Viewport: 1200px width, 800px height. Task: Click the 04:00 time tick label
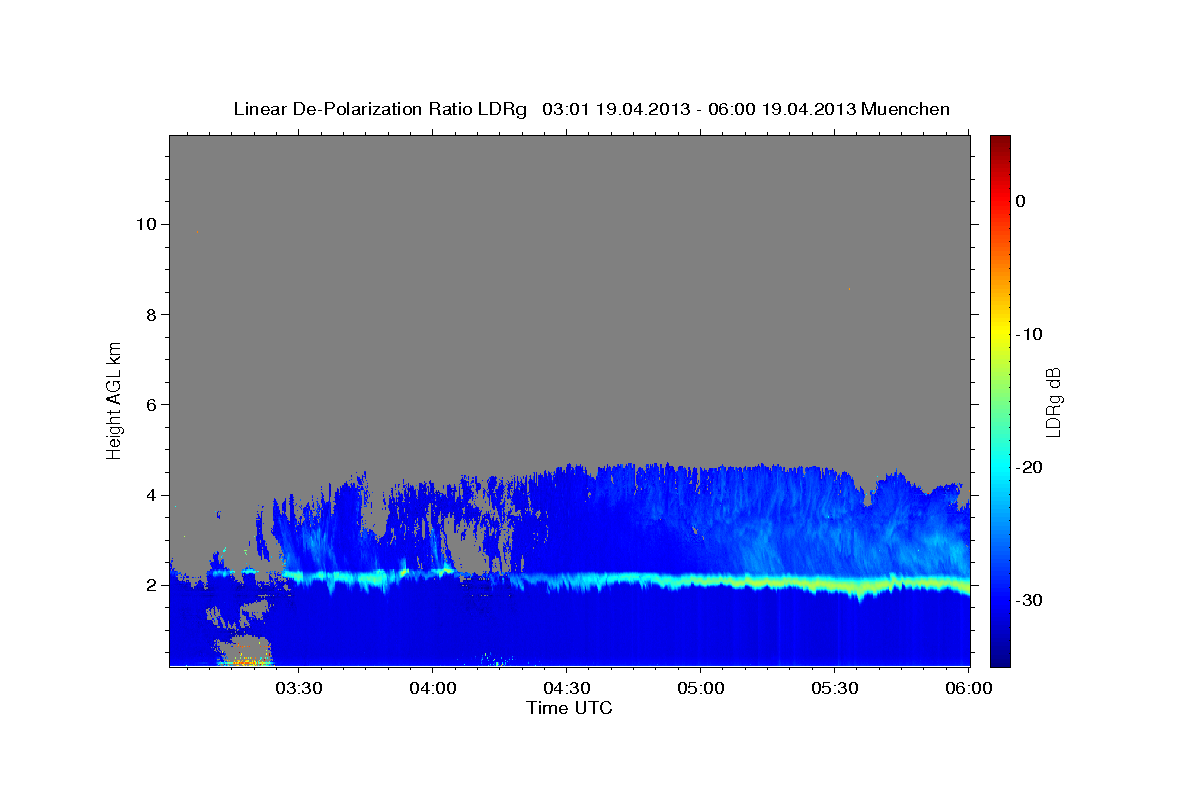[432, 689]
